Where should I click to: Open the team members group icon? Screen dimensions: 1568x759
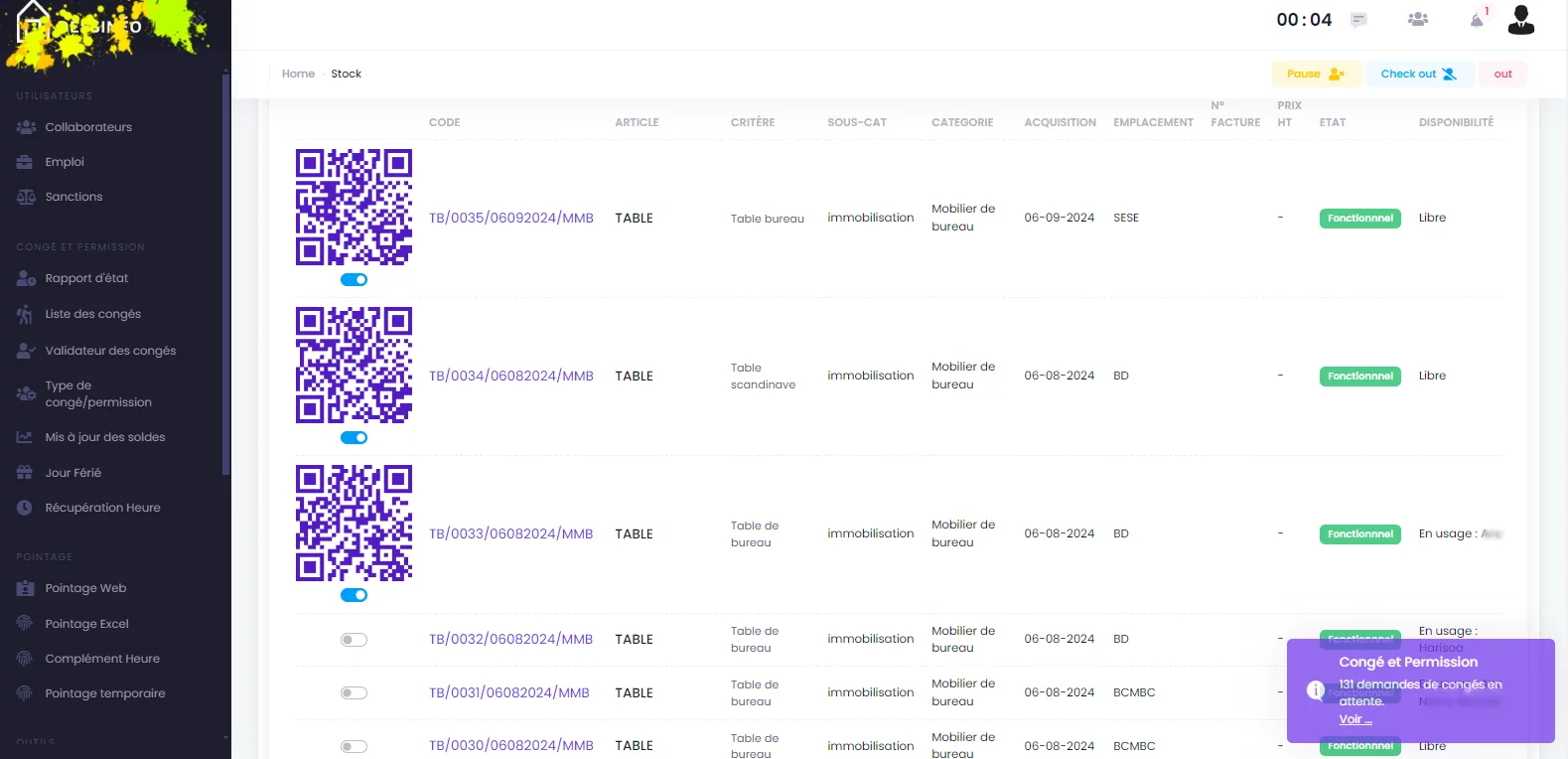tap(1418, 19)
